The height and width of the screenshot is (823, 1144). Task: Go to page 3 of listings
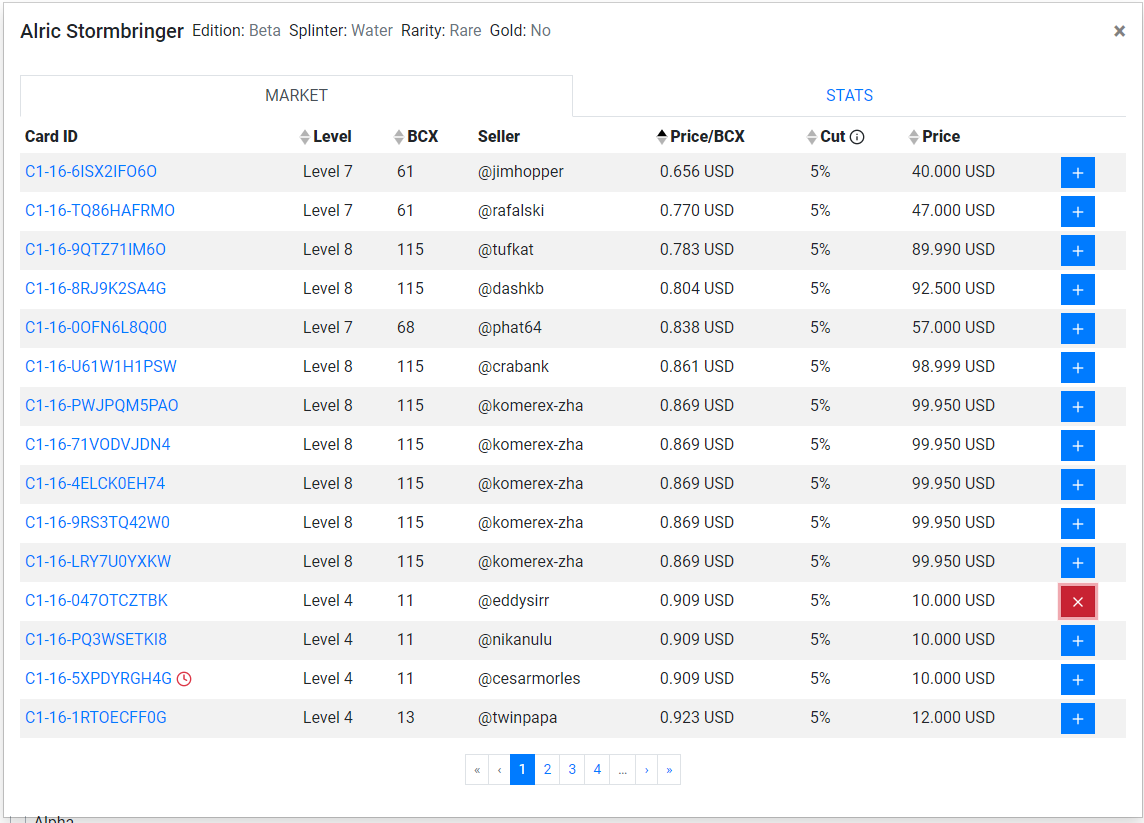click(x=572, y=770)
